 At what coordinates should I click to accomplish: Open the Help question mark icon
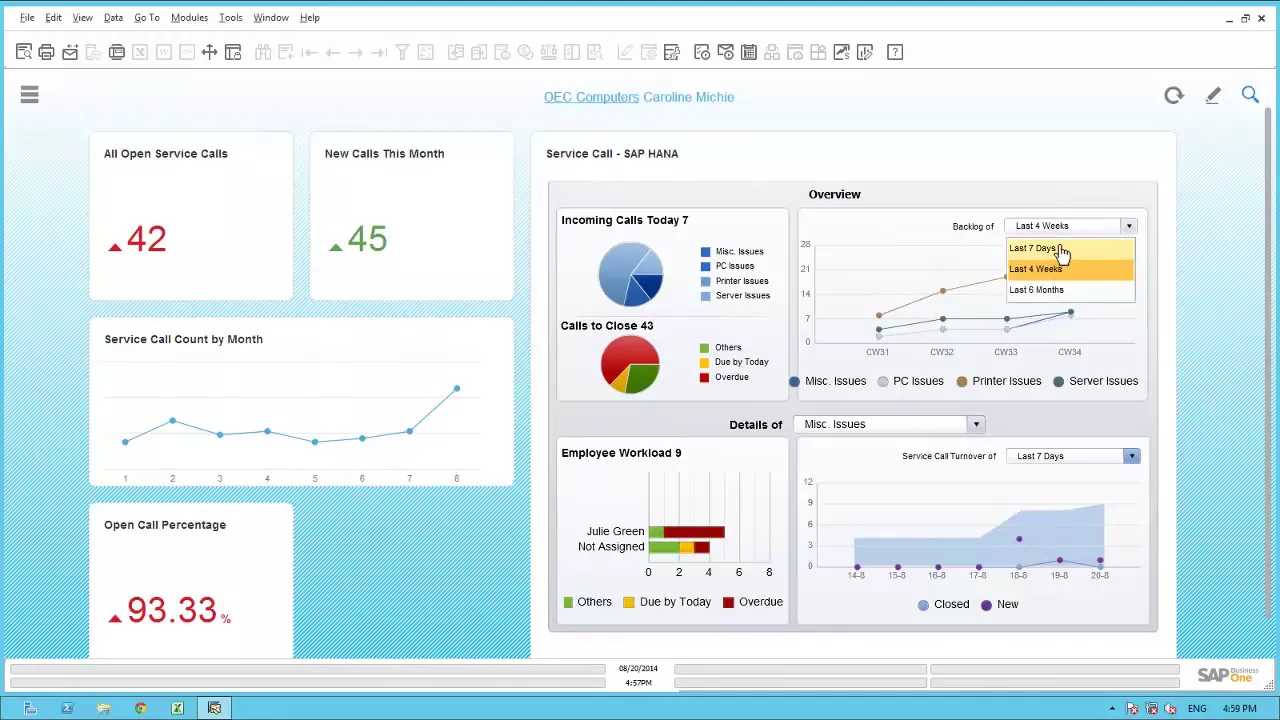[895, 52]
